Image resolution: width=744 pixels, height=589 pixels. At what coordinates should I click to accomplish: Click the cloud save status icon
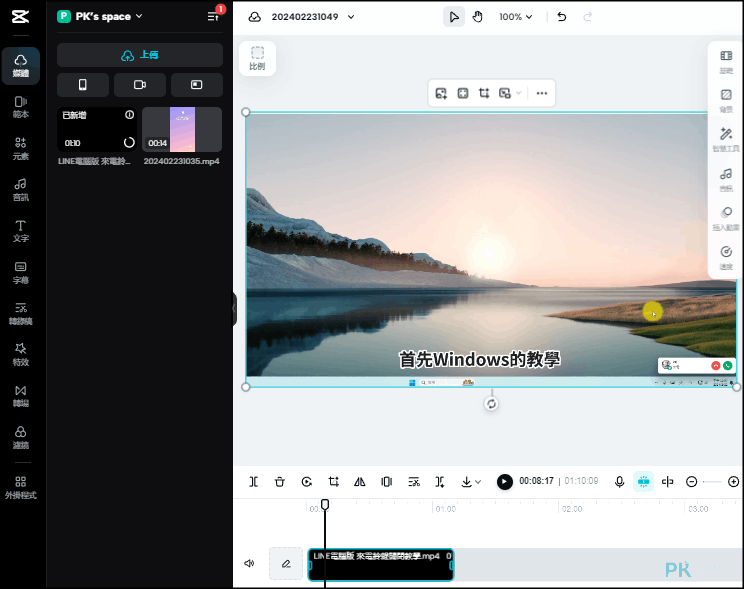pyautogui.click(x=255, y=17)
